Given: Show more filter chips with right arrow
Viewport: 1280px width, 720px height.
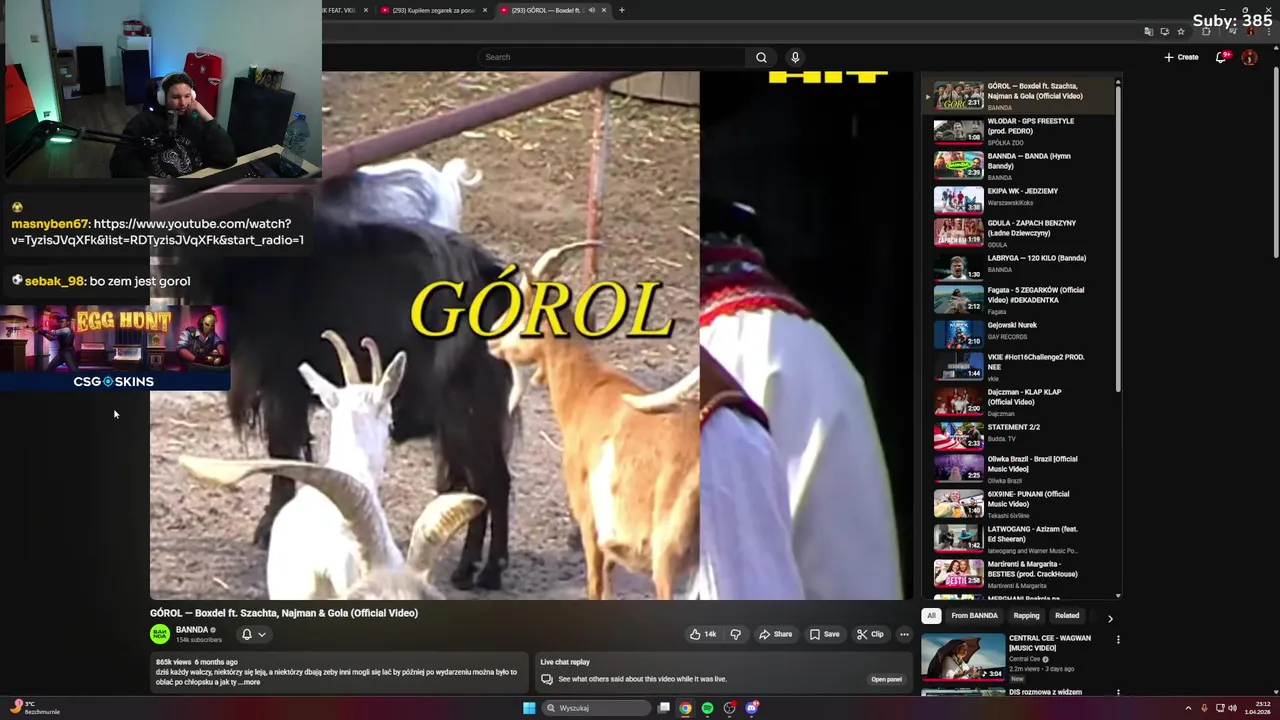Looking at the screenshot, I should 1109,618.
